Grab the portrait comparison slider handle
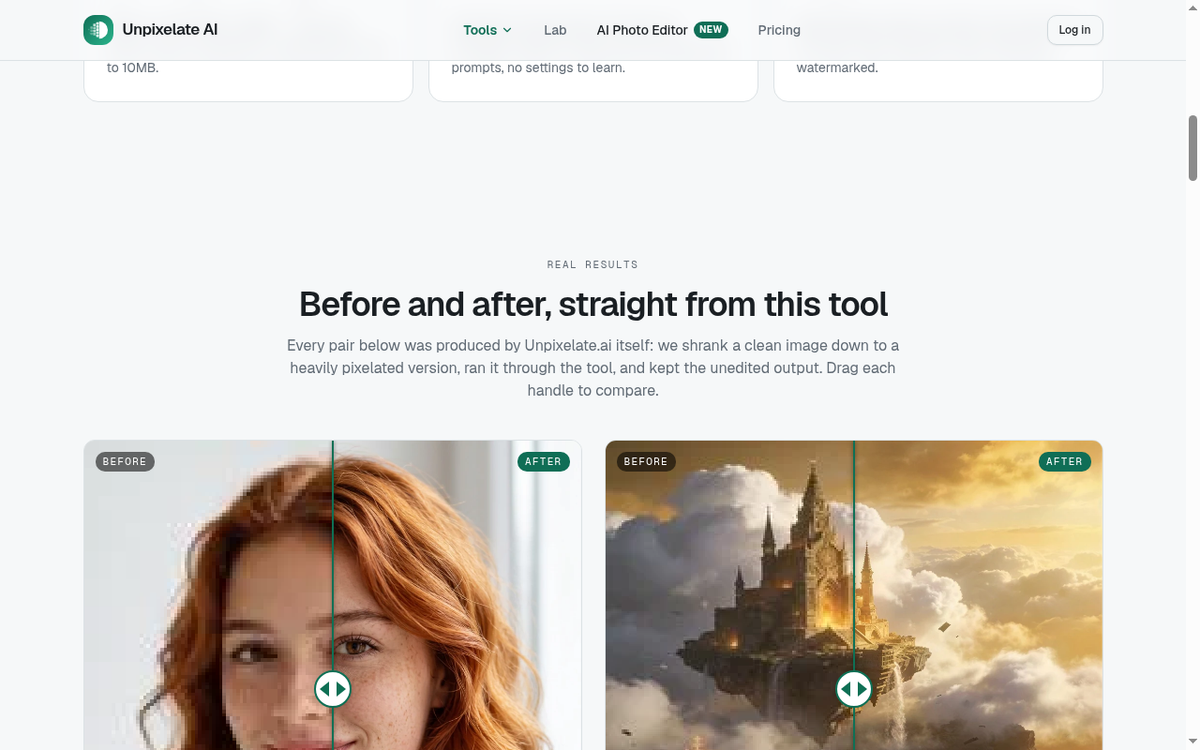Screen dimensions: 1200x750 [333, 689]
